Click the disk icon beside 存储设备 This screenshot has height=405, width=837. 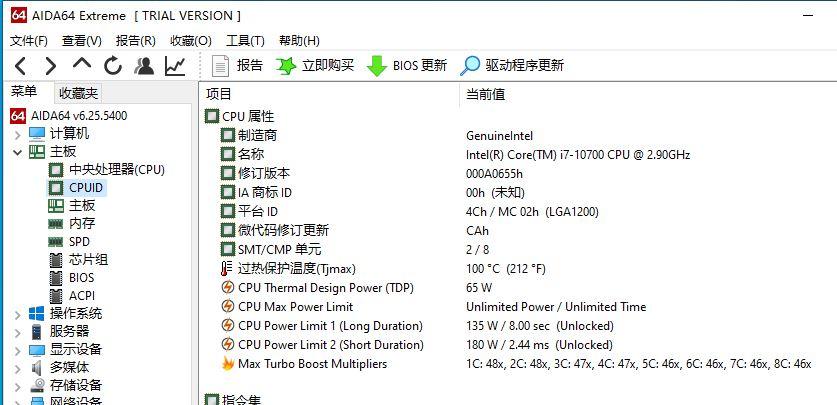click(x=37, y=386)
